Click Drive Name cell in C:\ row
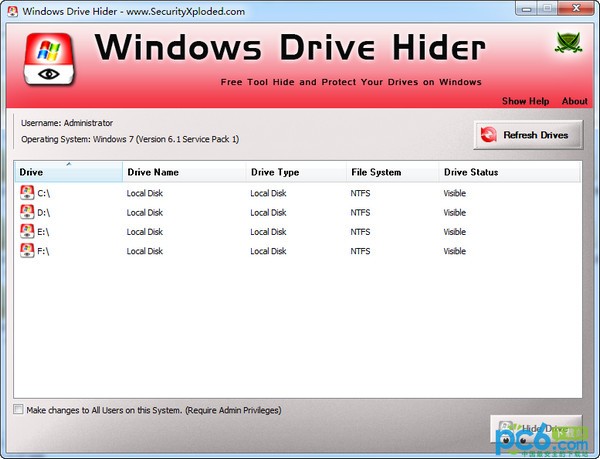 [145, 193]
